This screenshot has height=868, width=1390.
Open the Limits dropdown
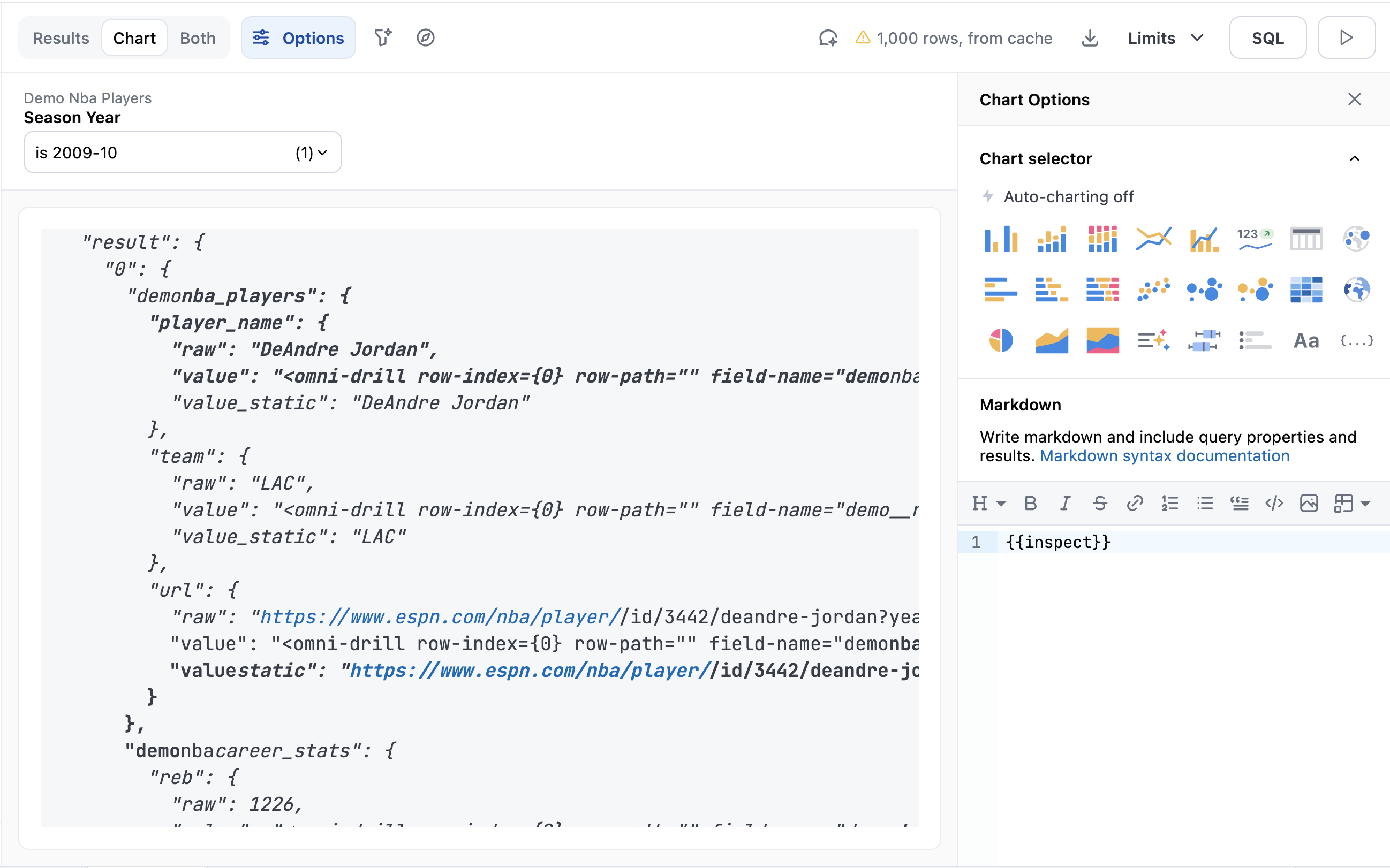coord(1165,38)
